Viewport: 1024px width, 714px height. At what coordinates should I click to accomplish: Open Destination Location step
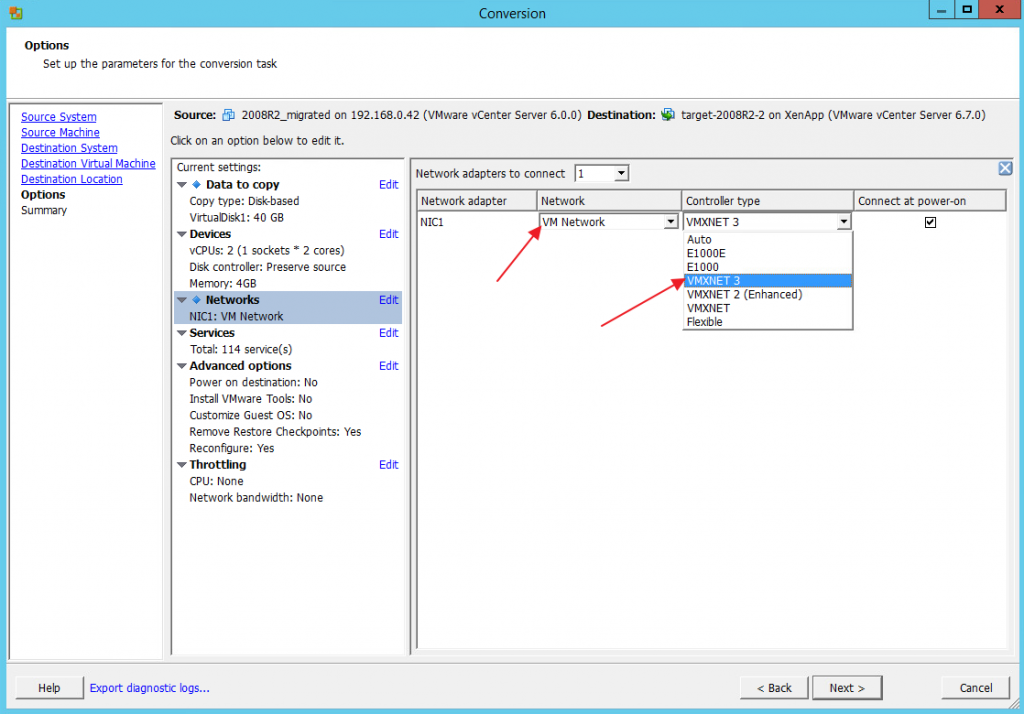pyautogui.click(x=72, y=180)
